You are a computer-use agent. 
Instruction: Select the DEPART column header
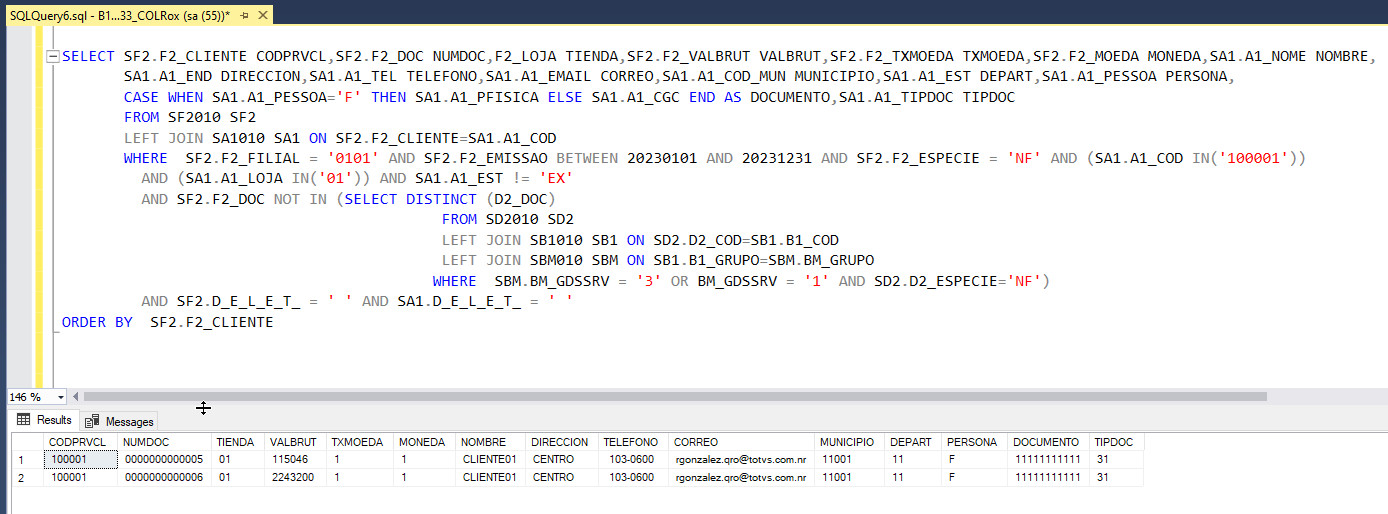tap(914, 442)
